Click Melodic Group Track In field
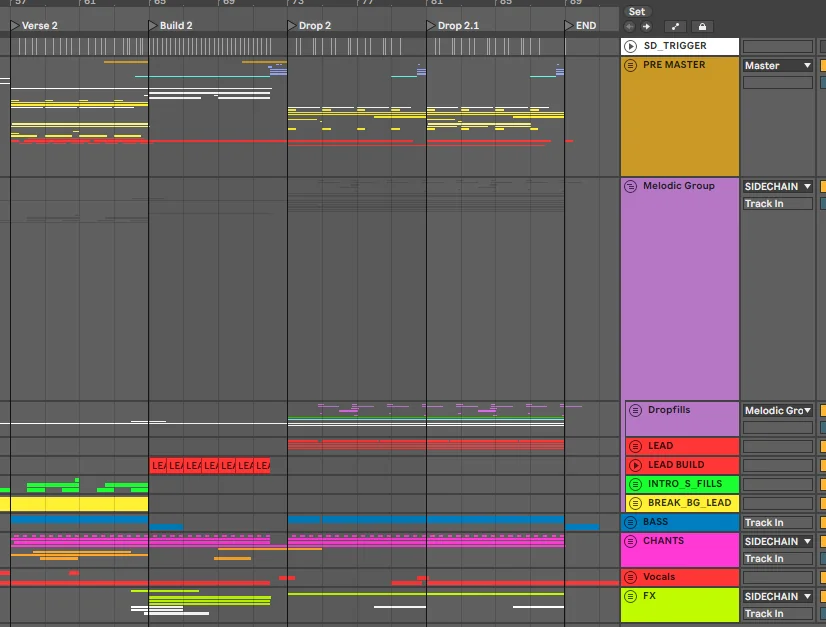Image resolution: width=826 pixels, height=627 pixels. point(778,204)
